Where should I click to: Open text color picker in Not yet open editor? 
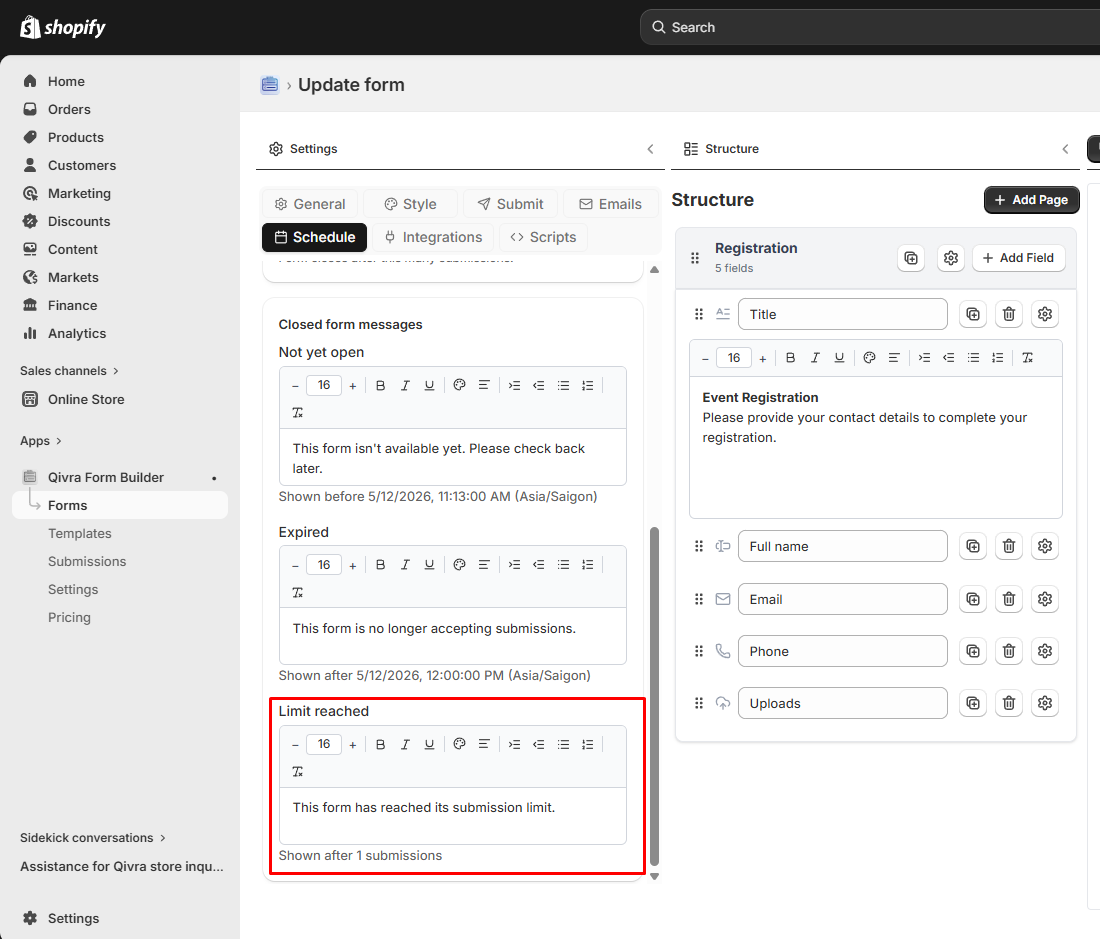(460, 386)
